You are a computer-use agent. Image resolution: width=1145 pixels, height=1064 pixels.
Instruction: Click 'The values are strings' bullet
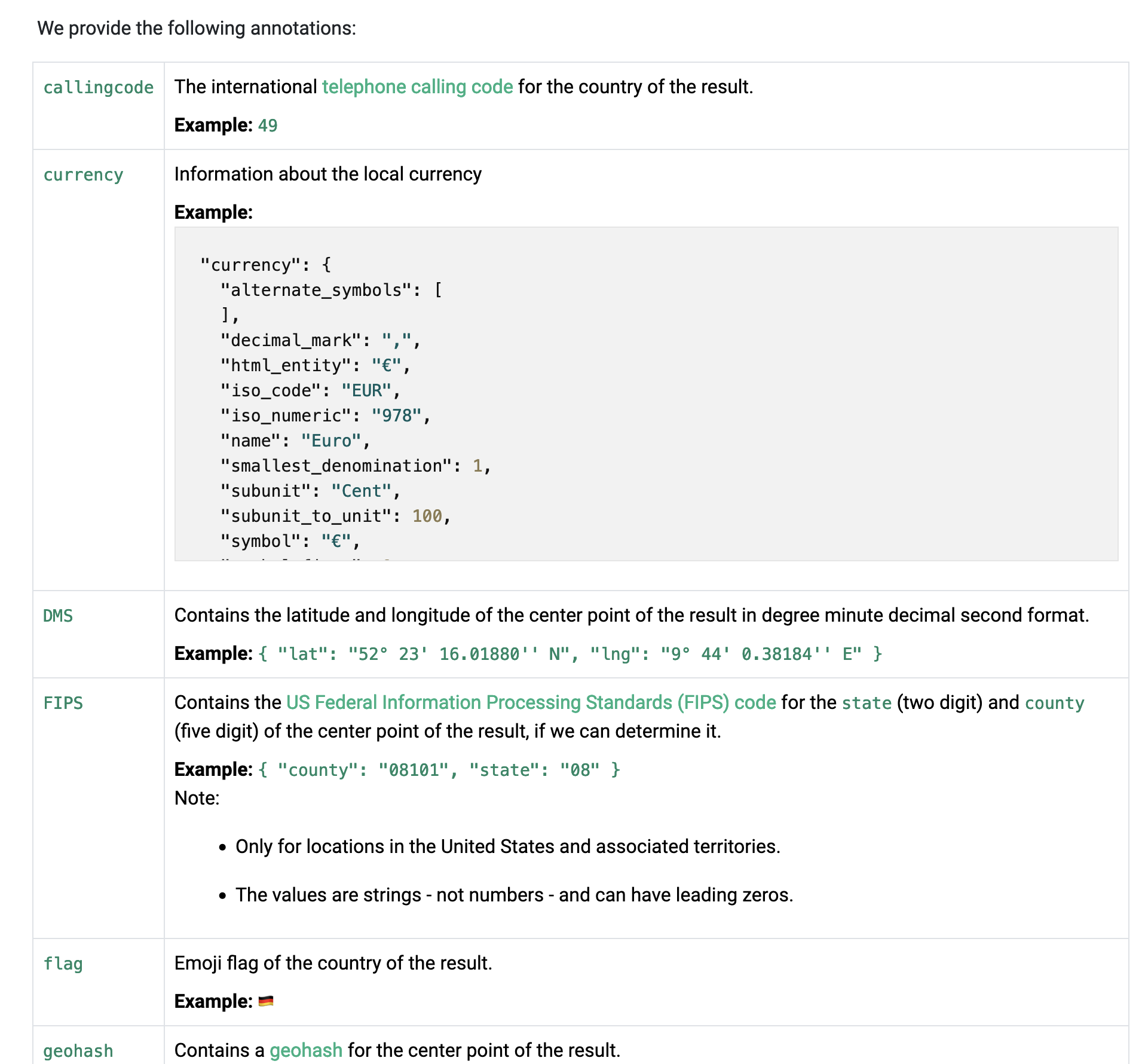coord(515,895)
